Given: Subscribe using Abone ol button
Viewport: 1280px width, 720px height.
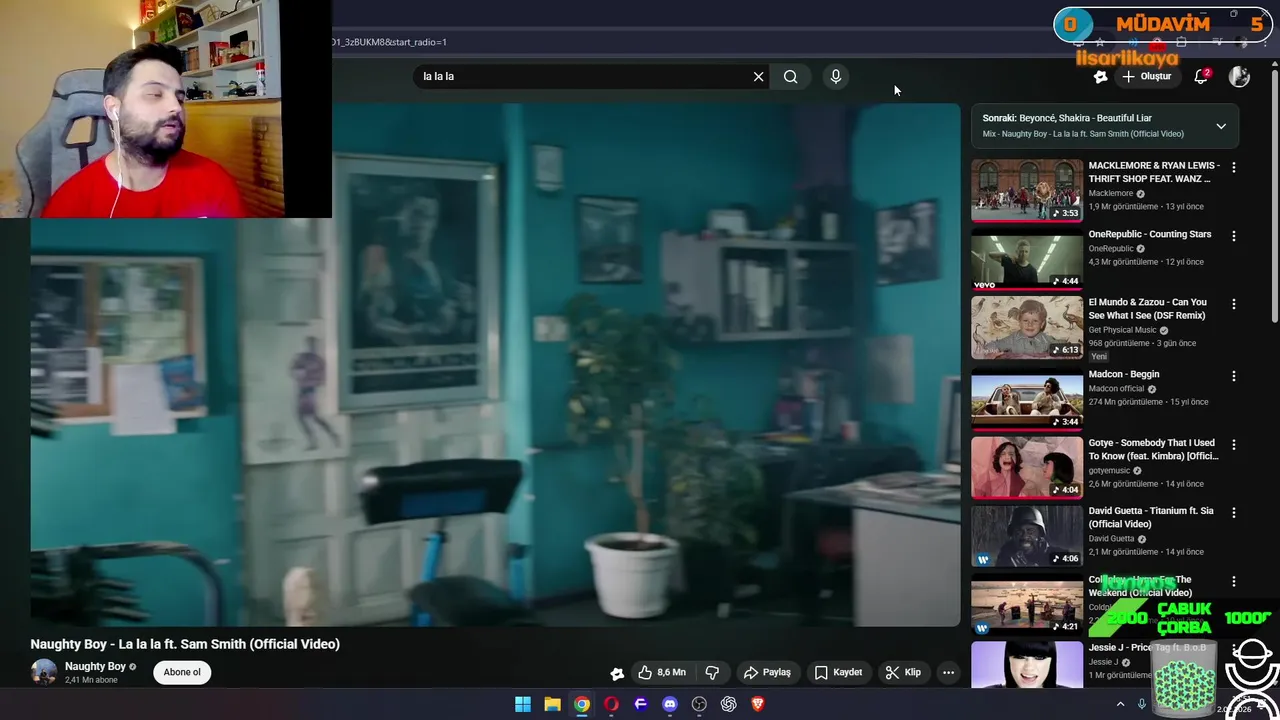Looking at the screenshot, I should (182, 672).
